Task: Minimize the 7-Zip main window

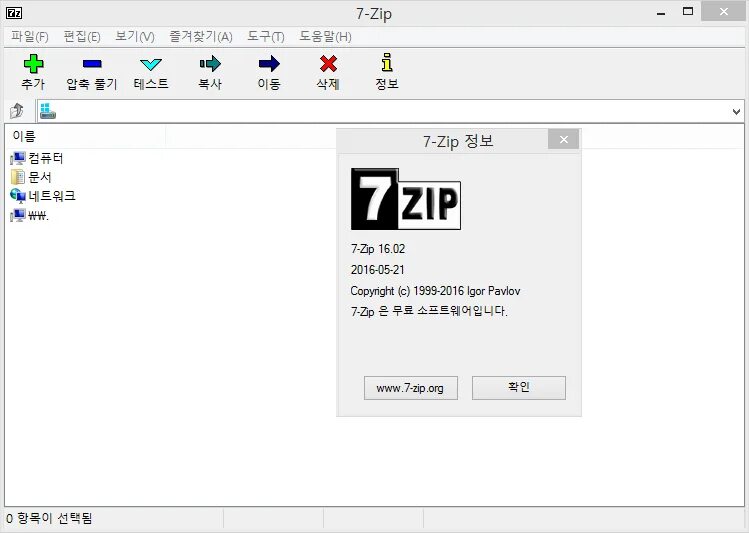Action: [661, 13]
